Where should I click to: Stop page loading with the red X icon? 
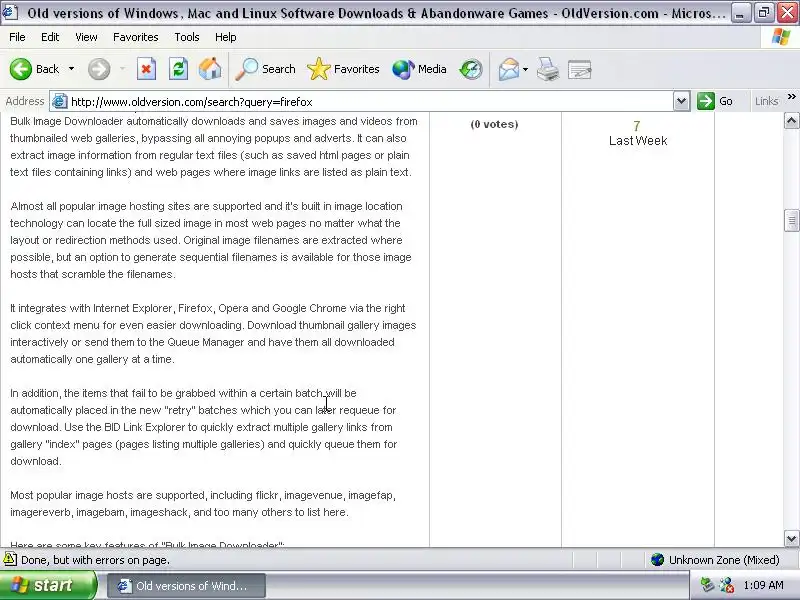point(146,69)
